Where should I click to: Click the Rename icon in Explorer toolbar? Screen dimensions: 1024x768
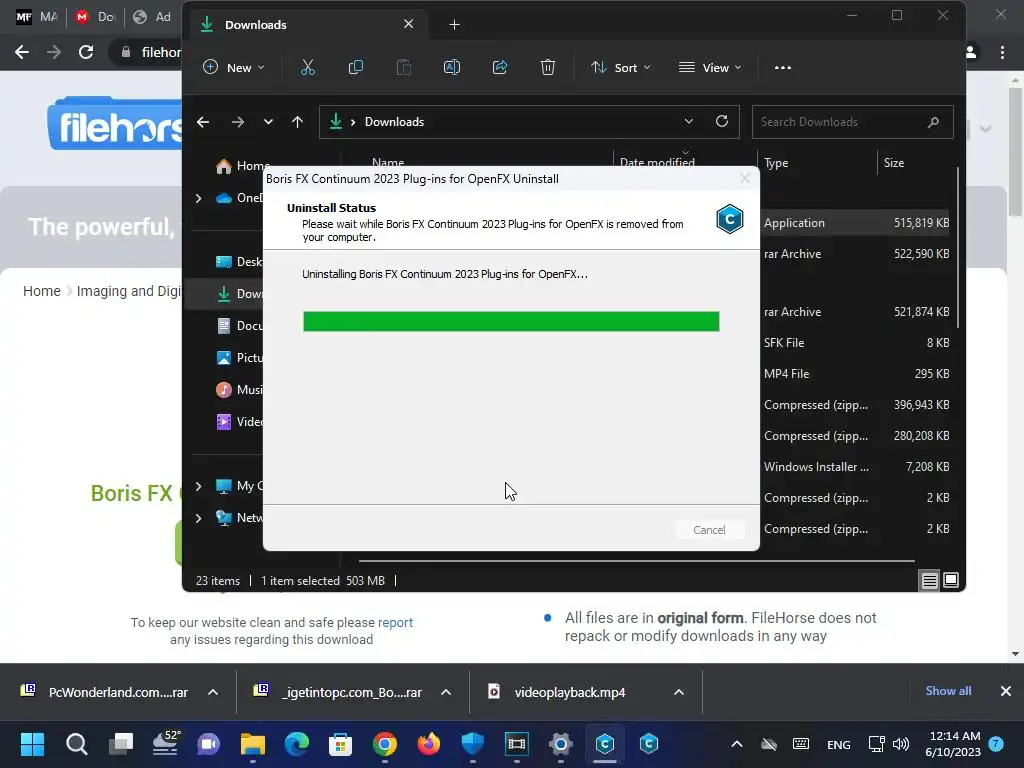tap(452, 67)
